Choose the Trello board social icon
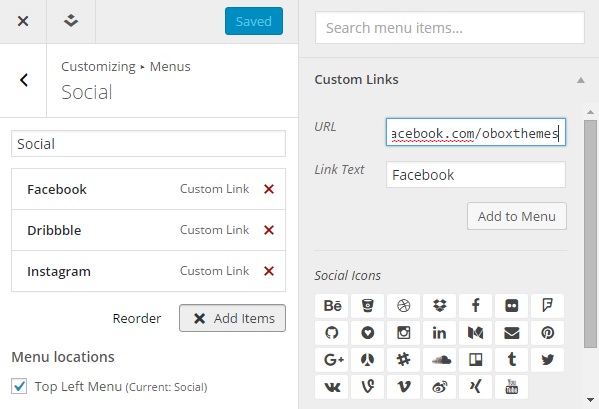This screenshot has height=409, width=599. 476,360
